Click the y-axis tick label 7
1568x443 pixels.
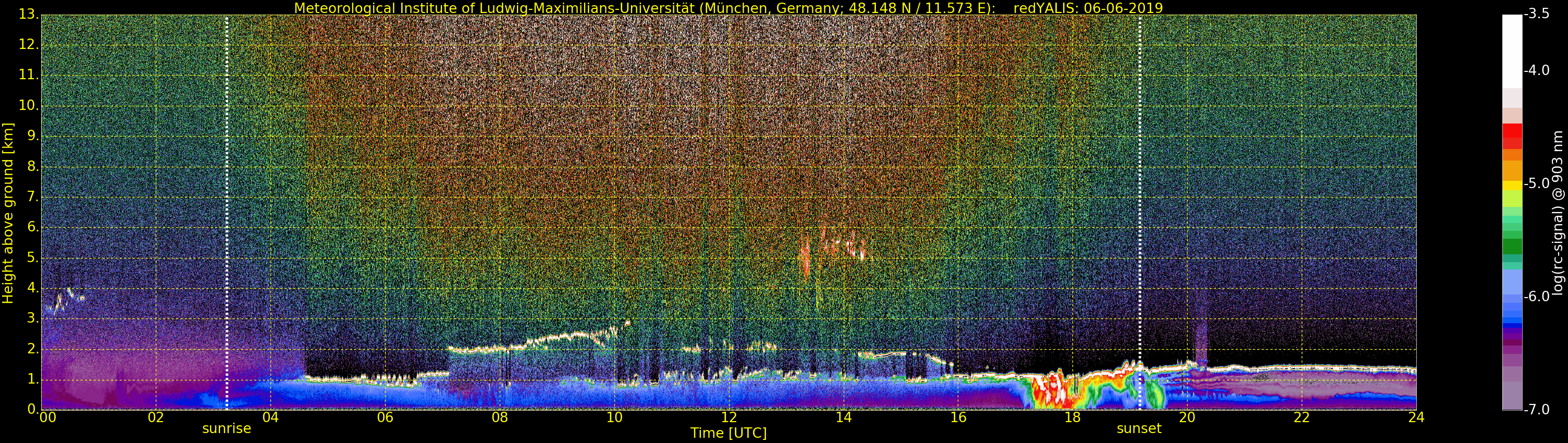tap(32, 196)
